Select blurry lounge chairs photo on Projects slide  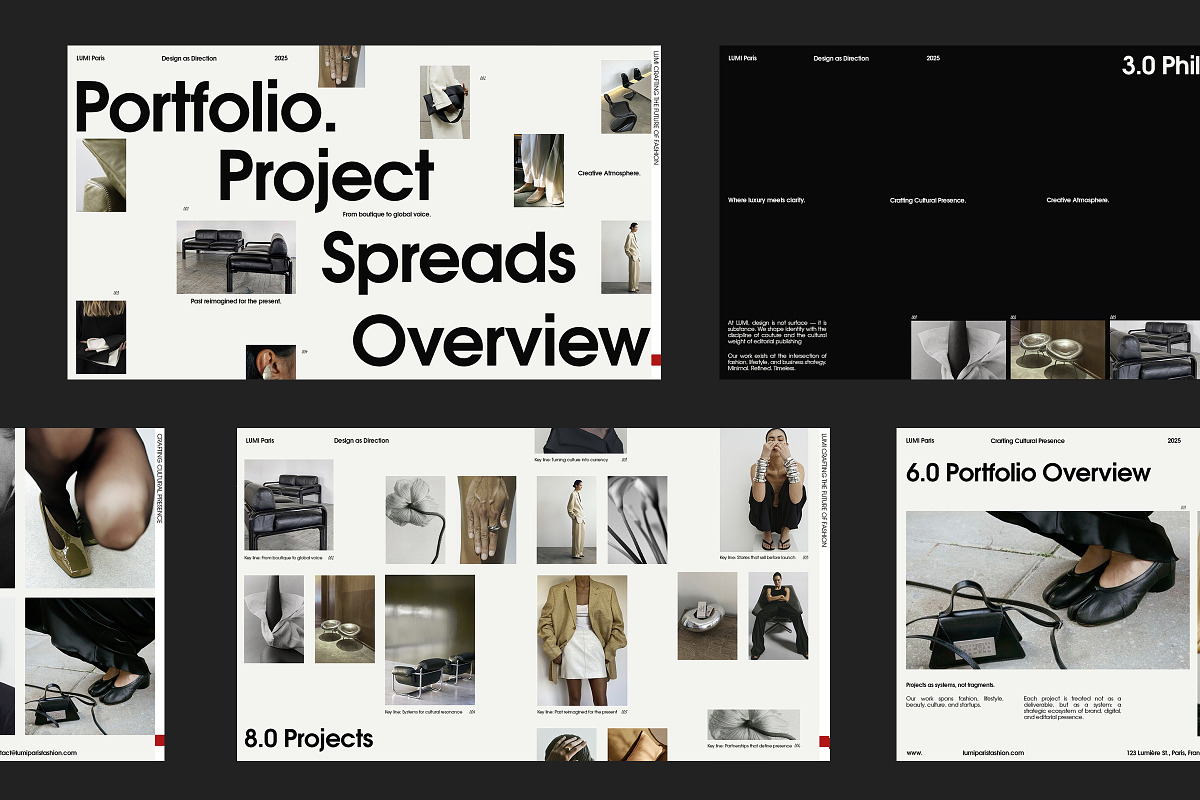430,641
